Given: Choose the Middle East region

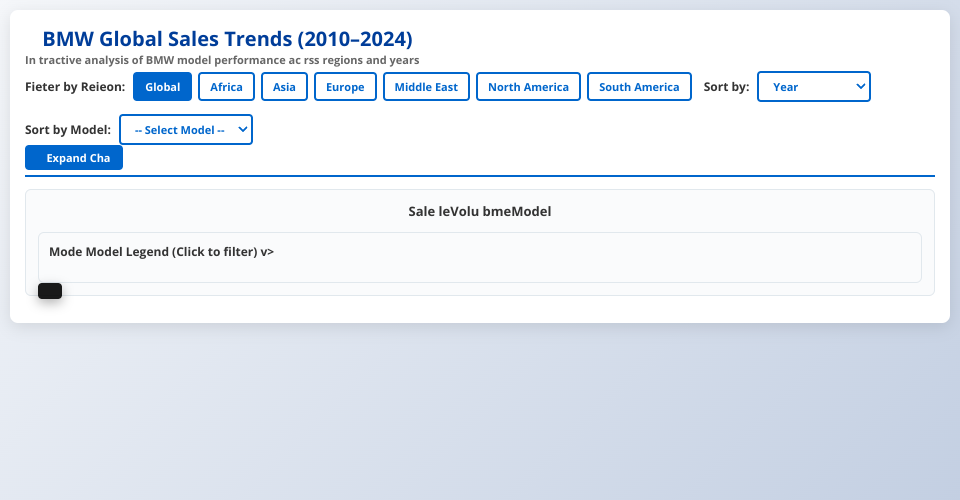Looking at the screenshot, I should tap(426, 87).
